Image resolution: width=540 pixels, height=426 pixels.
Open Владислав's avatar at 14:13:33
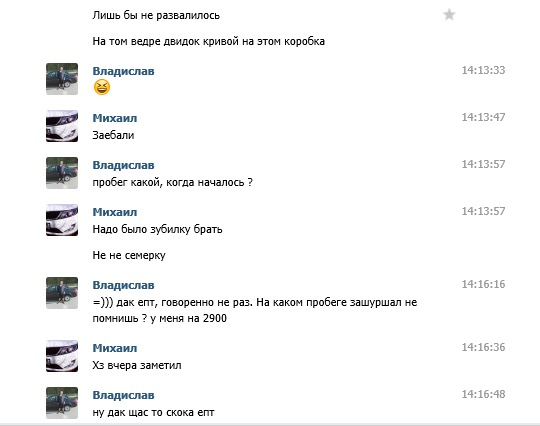pos(62,79)
